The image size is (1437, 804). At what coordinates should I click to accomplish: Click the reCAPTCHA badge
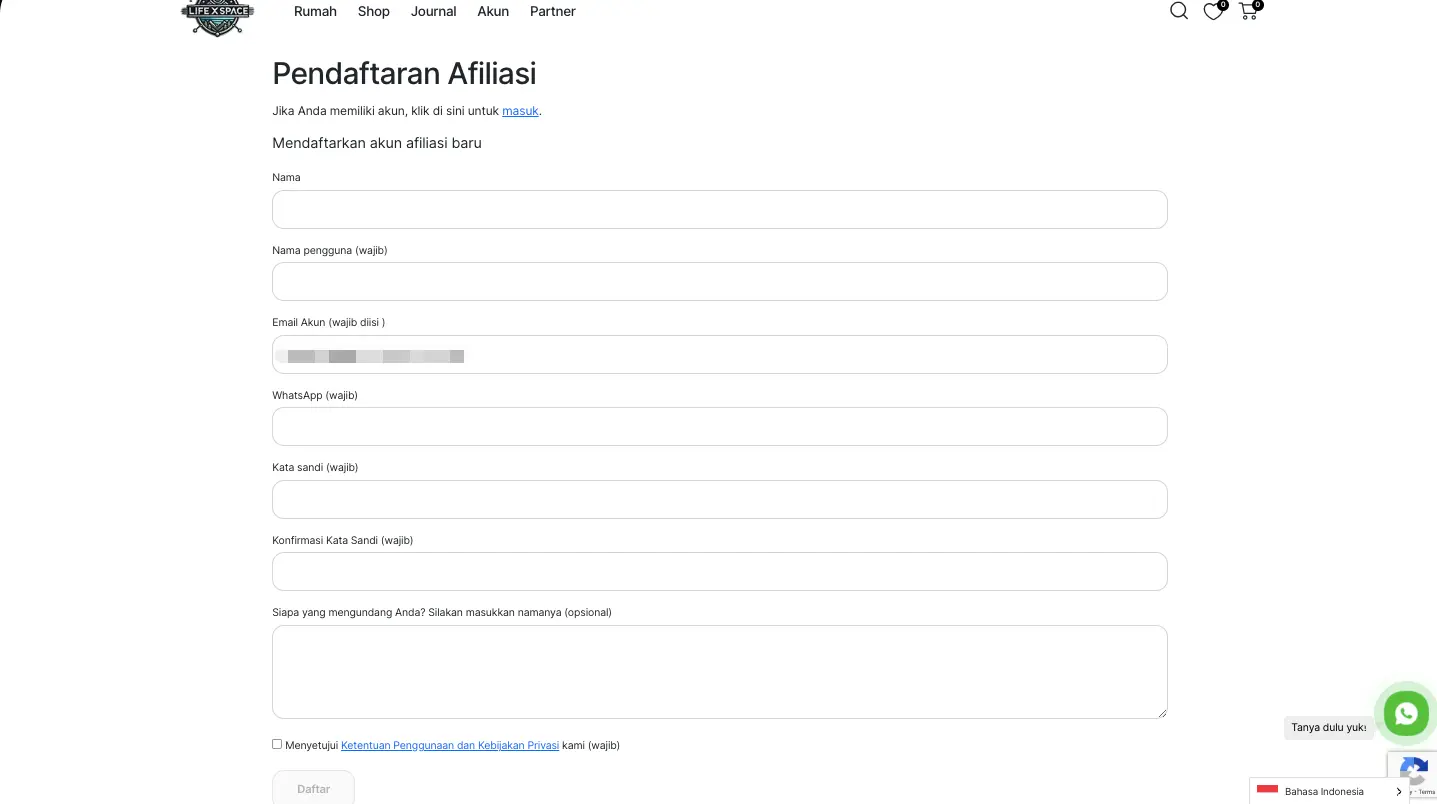[1412, 777]
